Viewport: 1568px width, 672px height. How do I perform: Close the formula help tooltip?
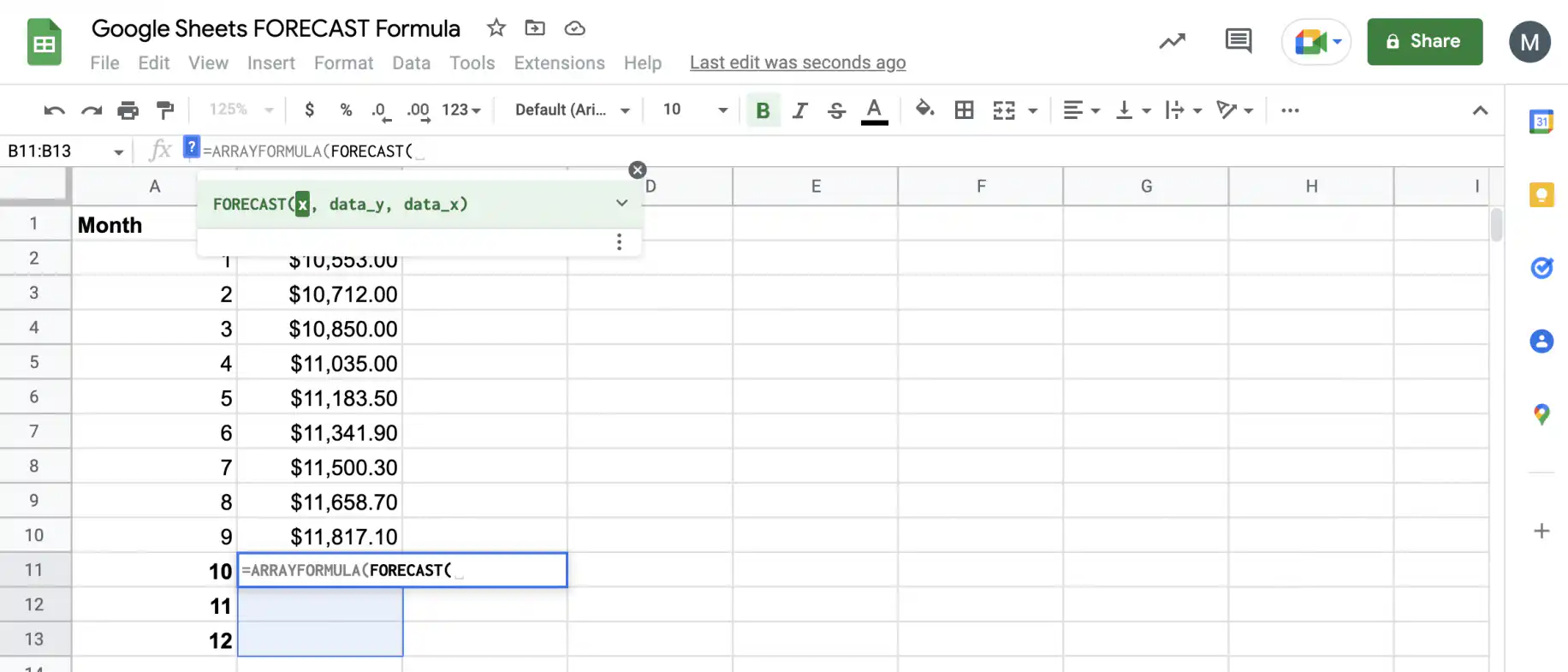click(x=638, y=169)
